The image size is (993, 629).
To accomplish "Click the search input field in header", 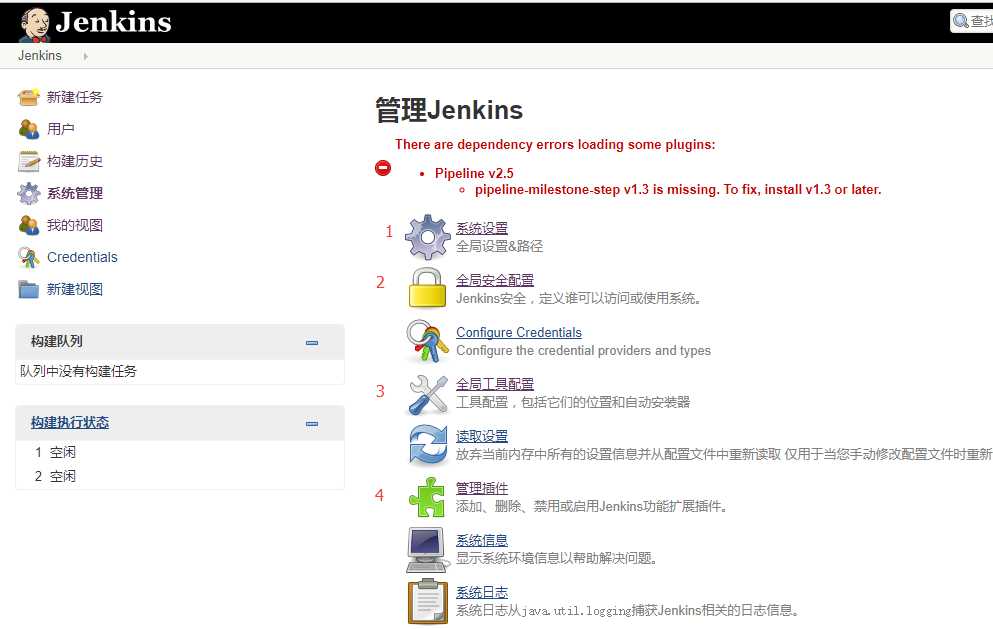I will pyautogui.click(x=971, y=21).
